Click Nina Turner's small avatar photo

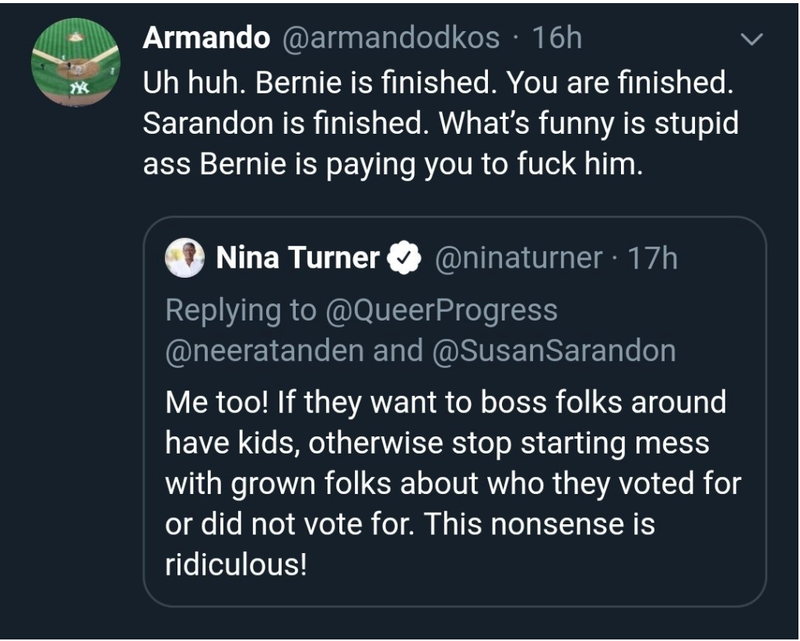point(185,258)
